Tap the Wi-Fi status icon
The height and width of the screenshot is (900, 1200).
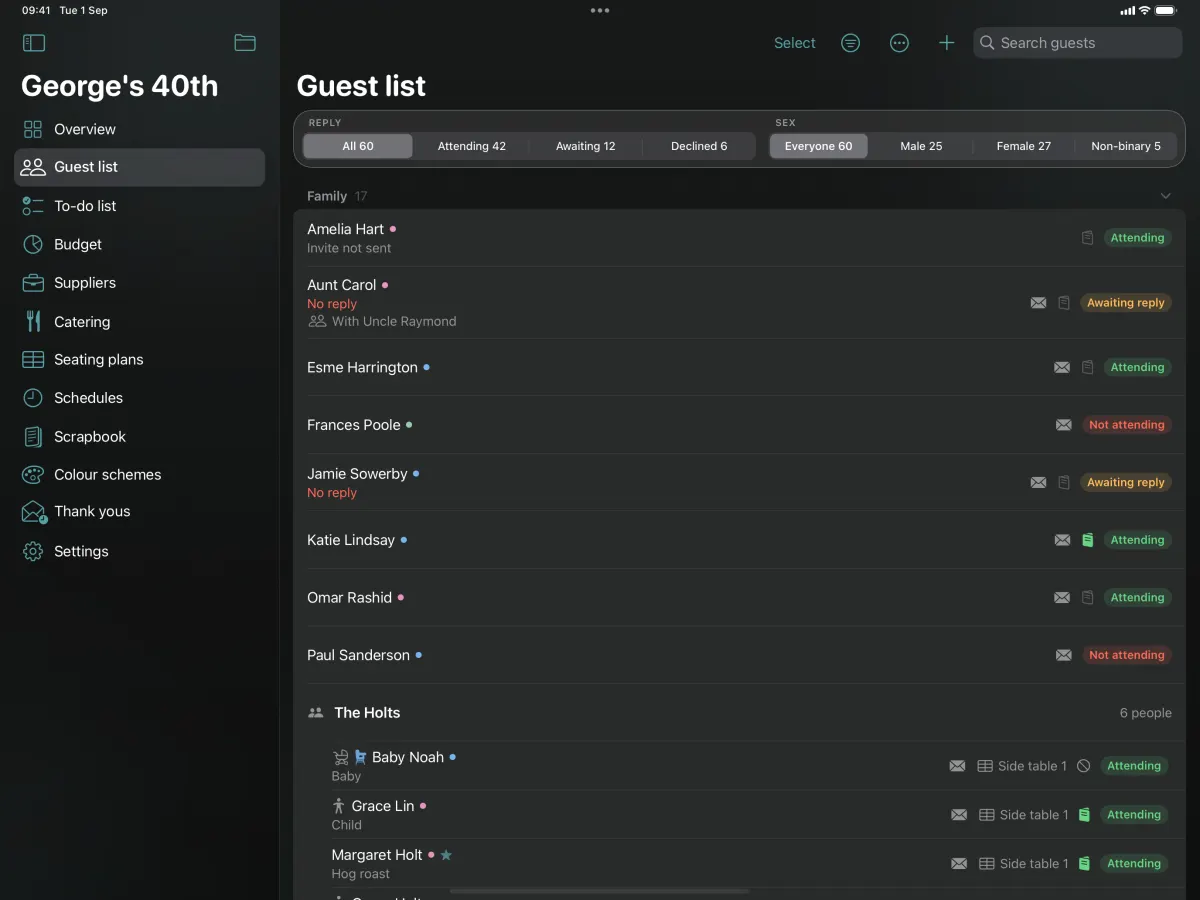tap(1144, 10)
